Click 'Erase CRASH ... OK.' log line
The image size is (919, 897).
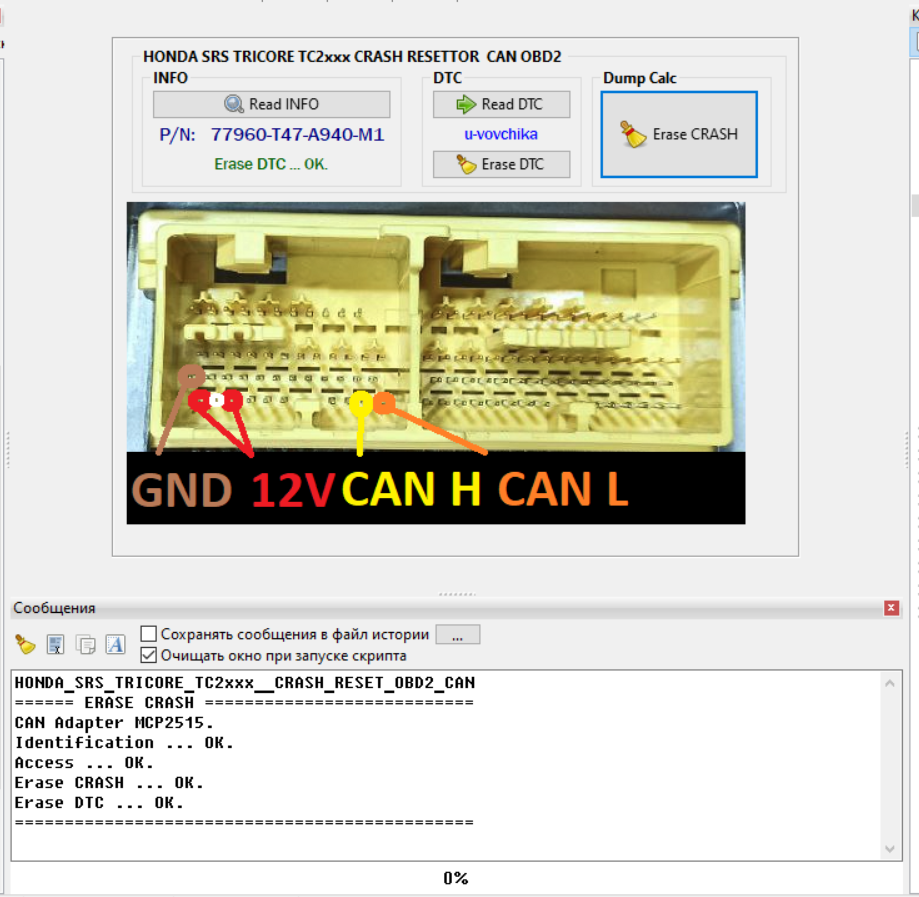coord(109,783)
